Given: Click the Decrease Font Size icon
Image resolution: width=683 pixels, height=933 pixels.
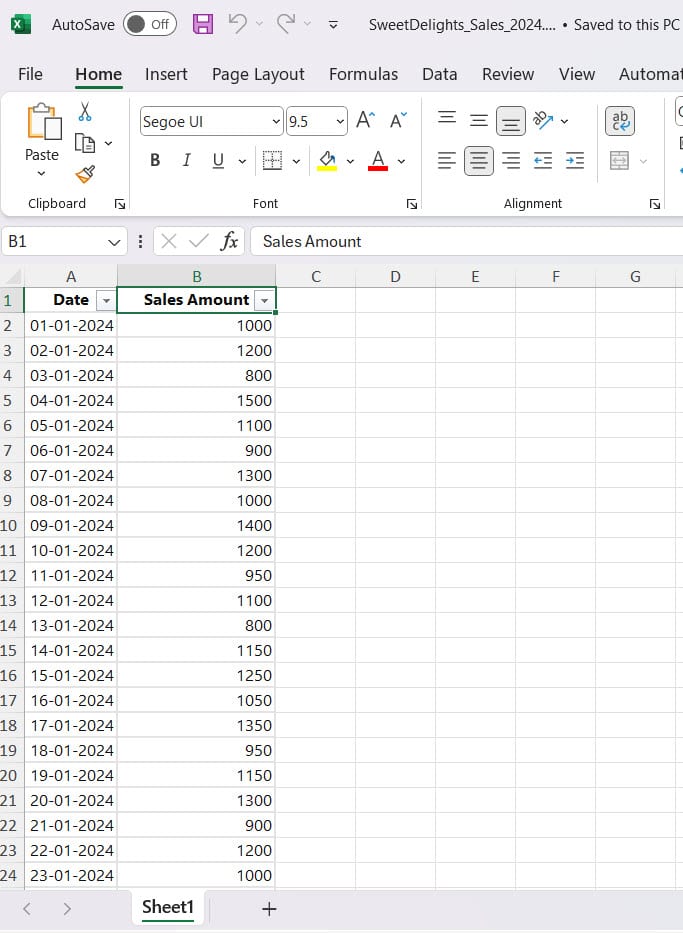Looking at the screenshot, I should (x=398, y=120).
